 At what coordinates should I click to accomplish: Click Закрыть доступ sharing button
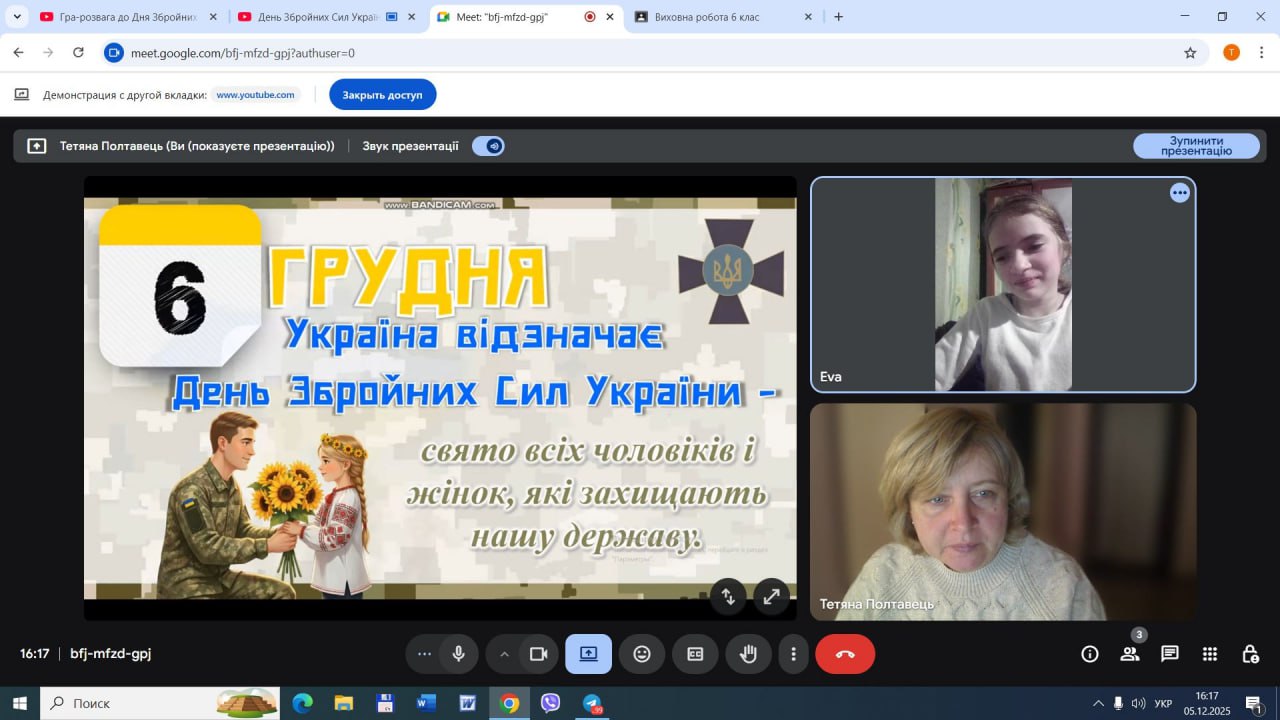coord(382,95)
